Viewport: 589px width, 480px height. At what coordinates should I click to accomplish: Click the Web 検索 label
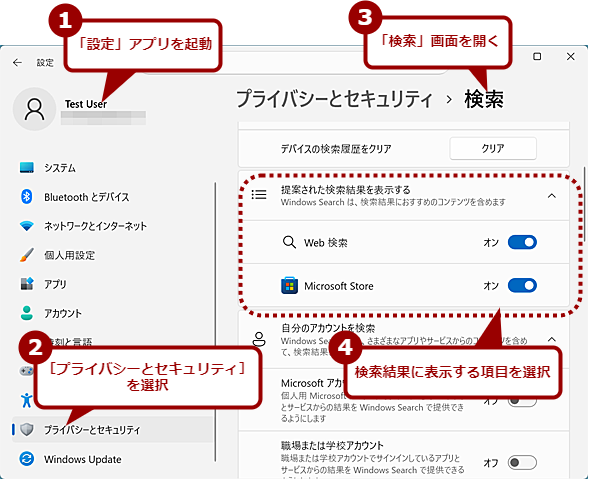326,243
